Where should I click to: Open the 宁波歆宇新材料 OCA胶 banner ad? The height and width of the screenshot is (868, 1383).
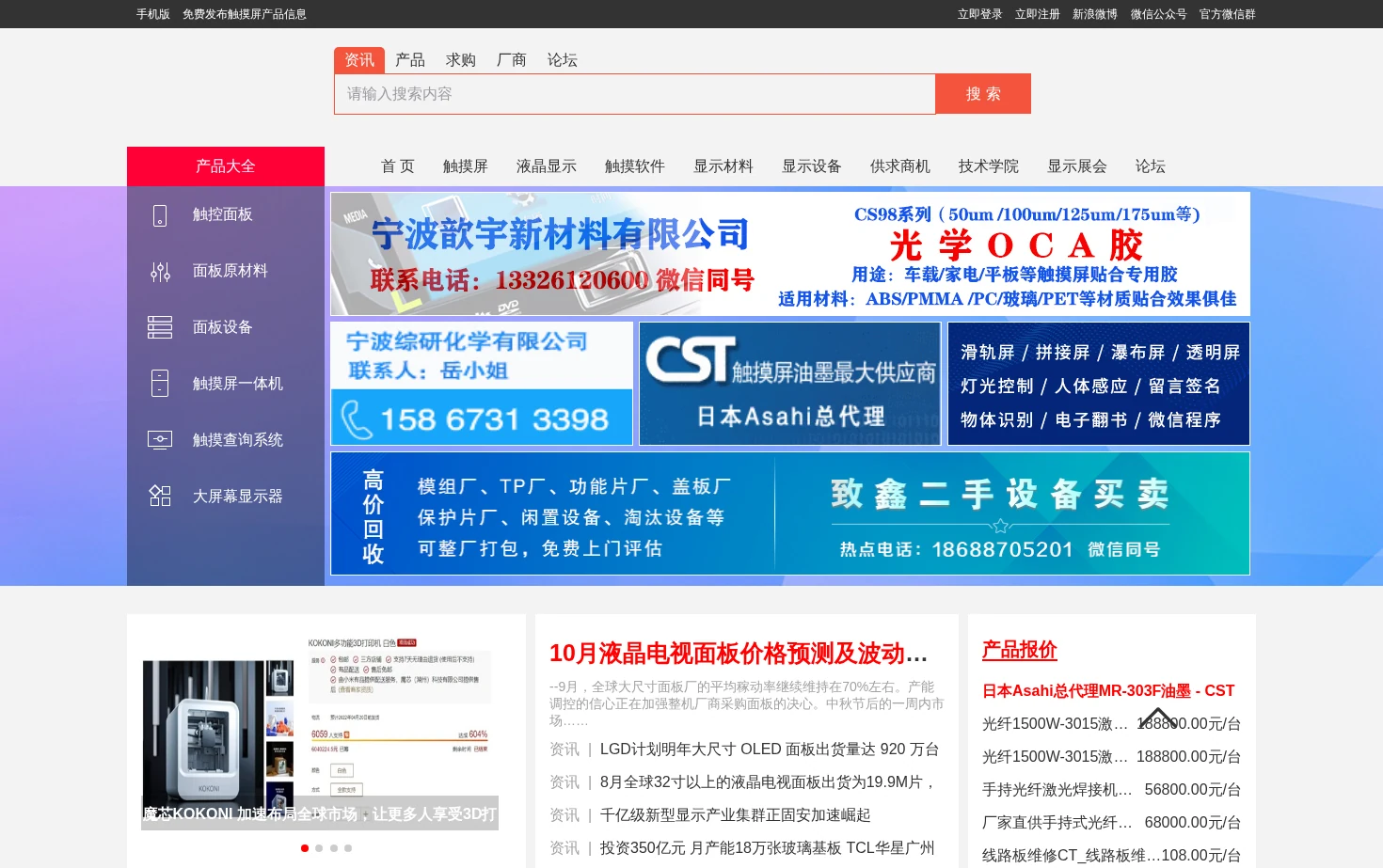tap(790, 254)
